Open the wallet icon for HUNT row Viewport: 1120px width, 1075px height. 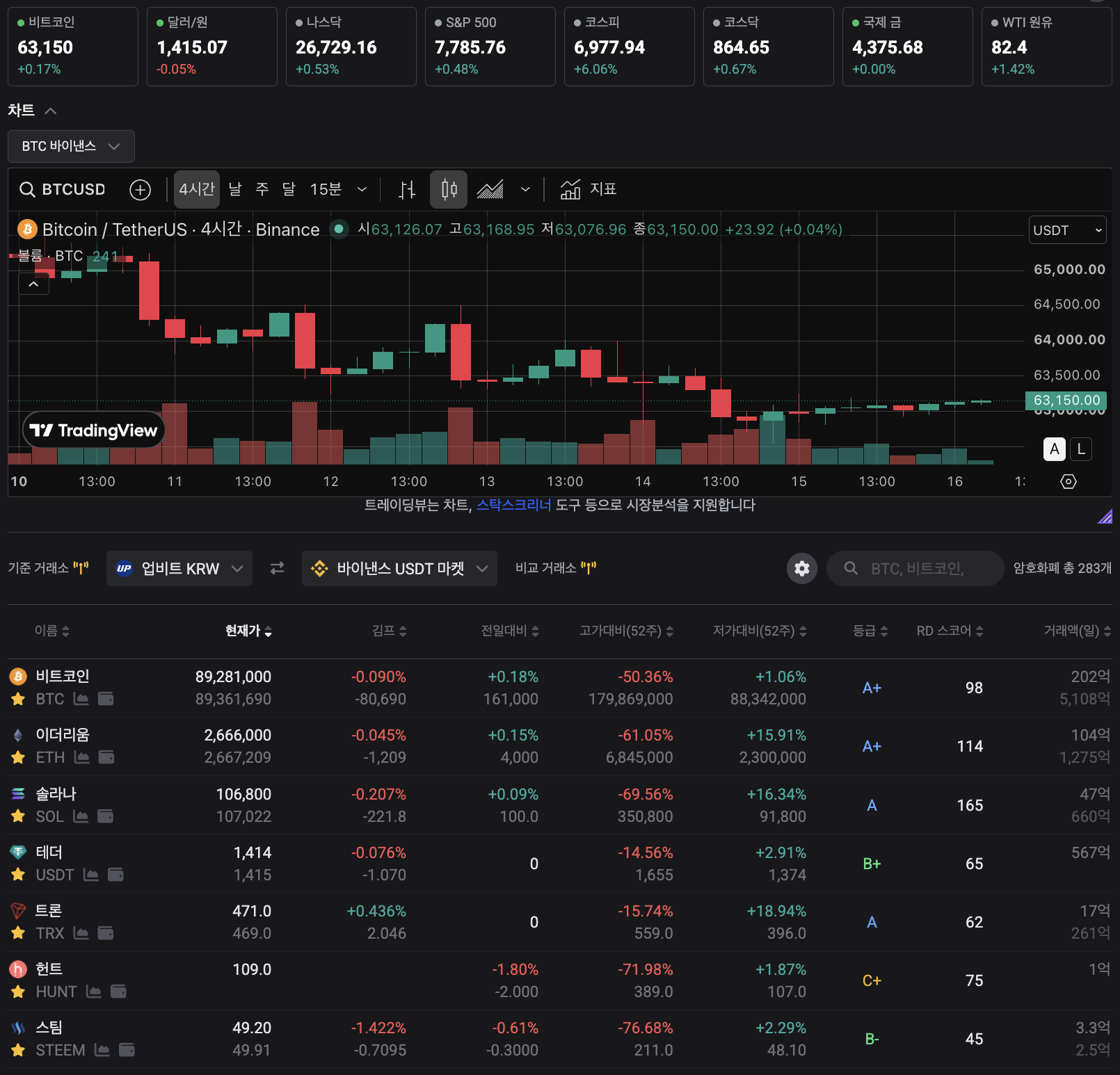click(x=118, y=992)
